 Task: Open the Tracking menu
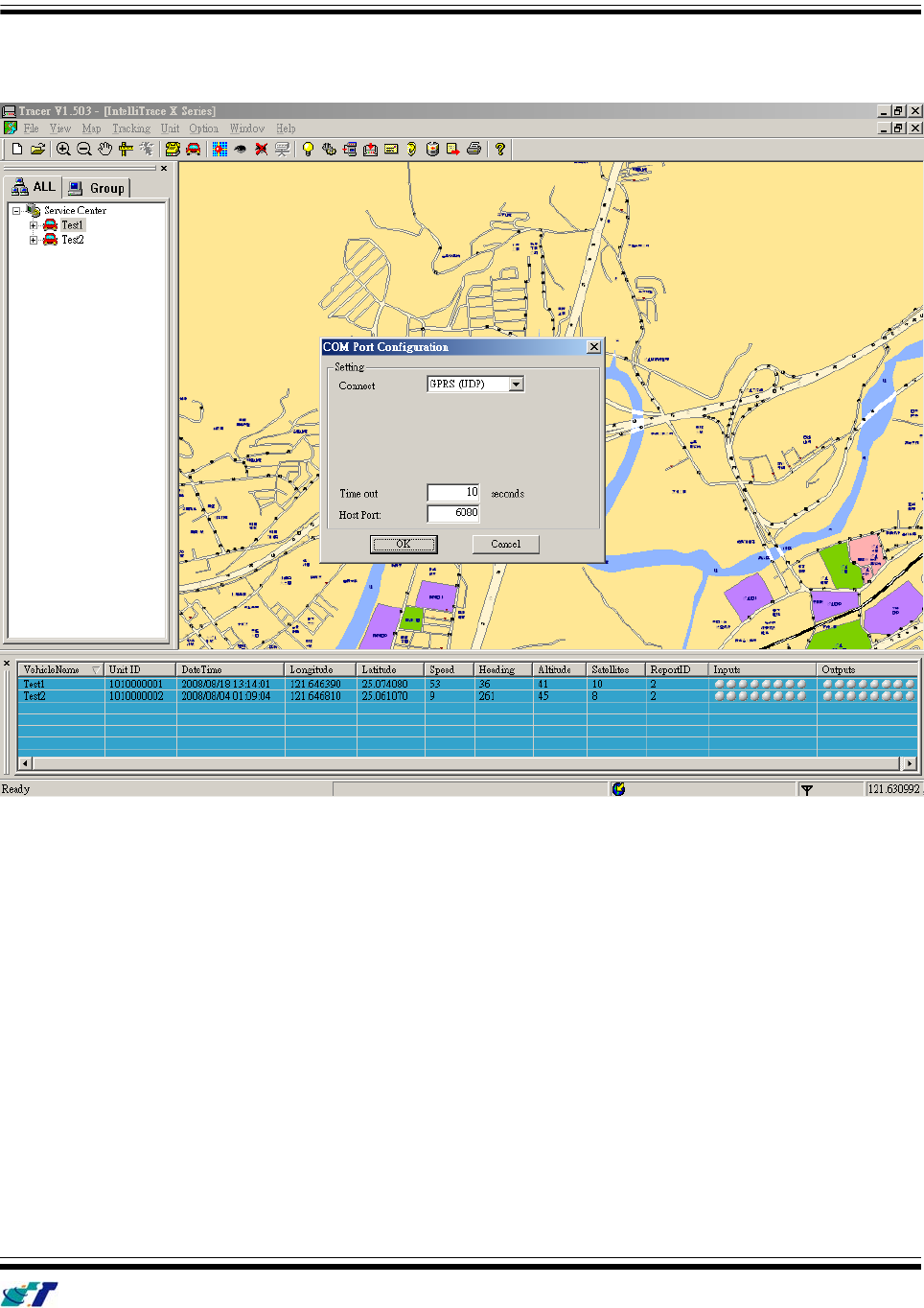[131, 128]
